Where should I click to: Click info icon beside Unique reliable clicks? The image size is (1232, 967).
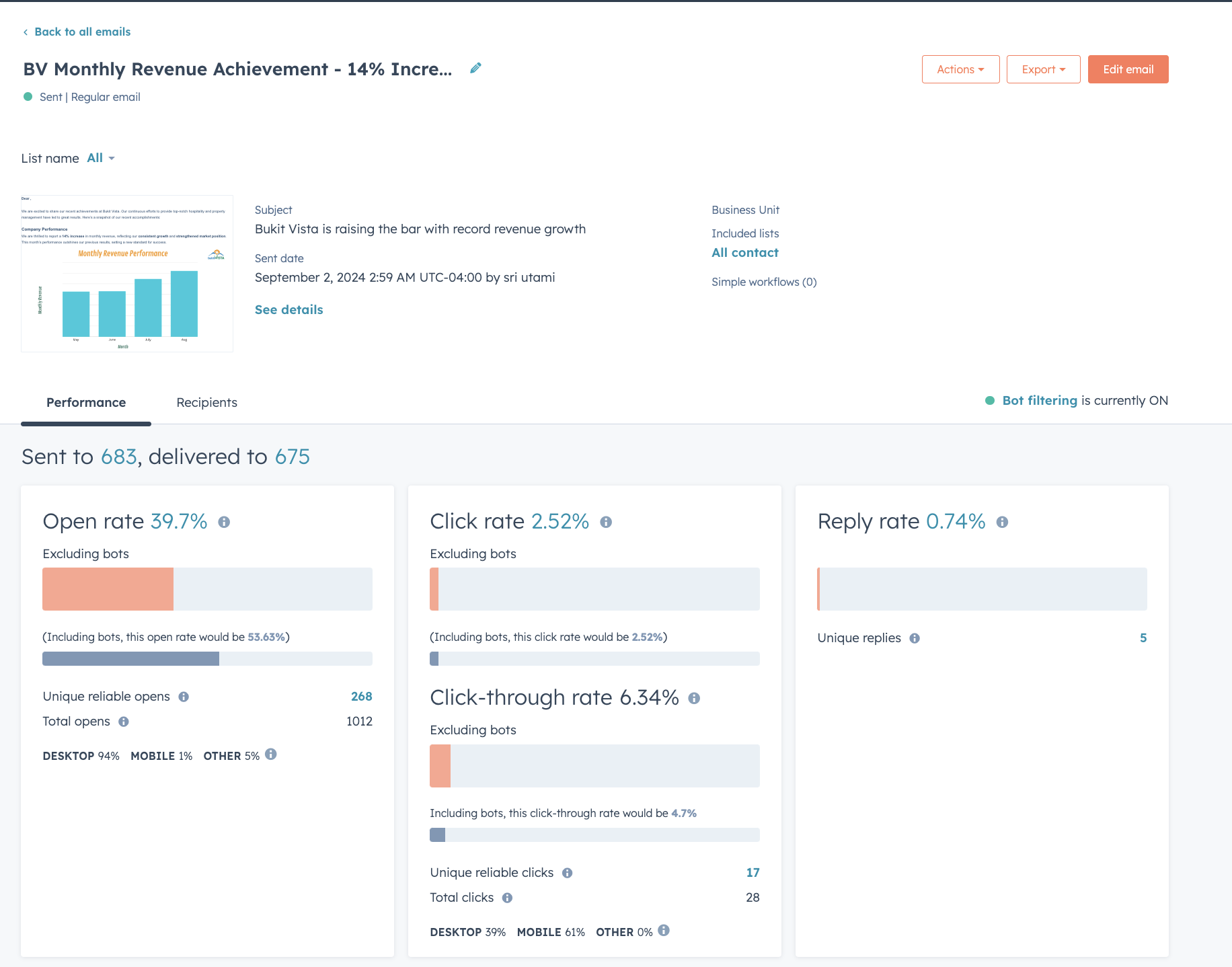(x=568, y=873)
